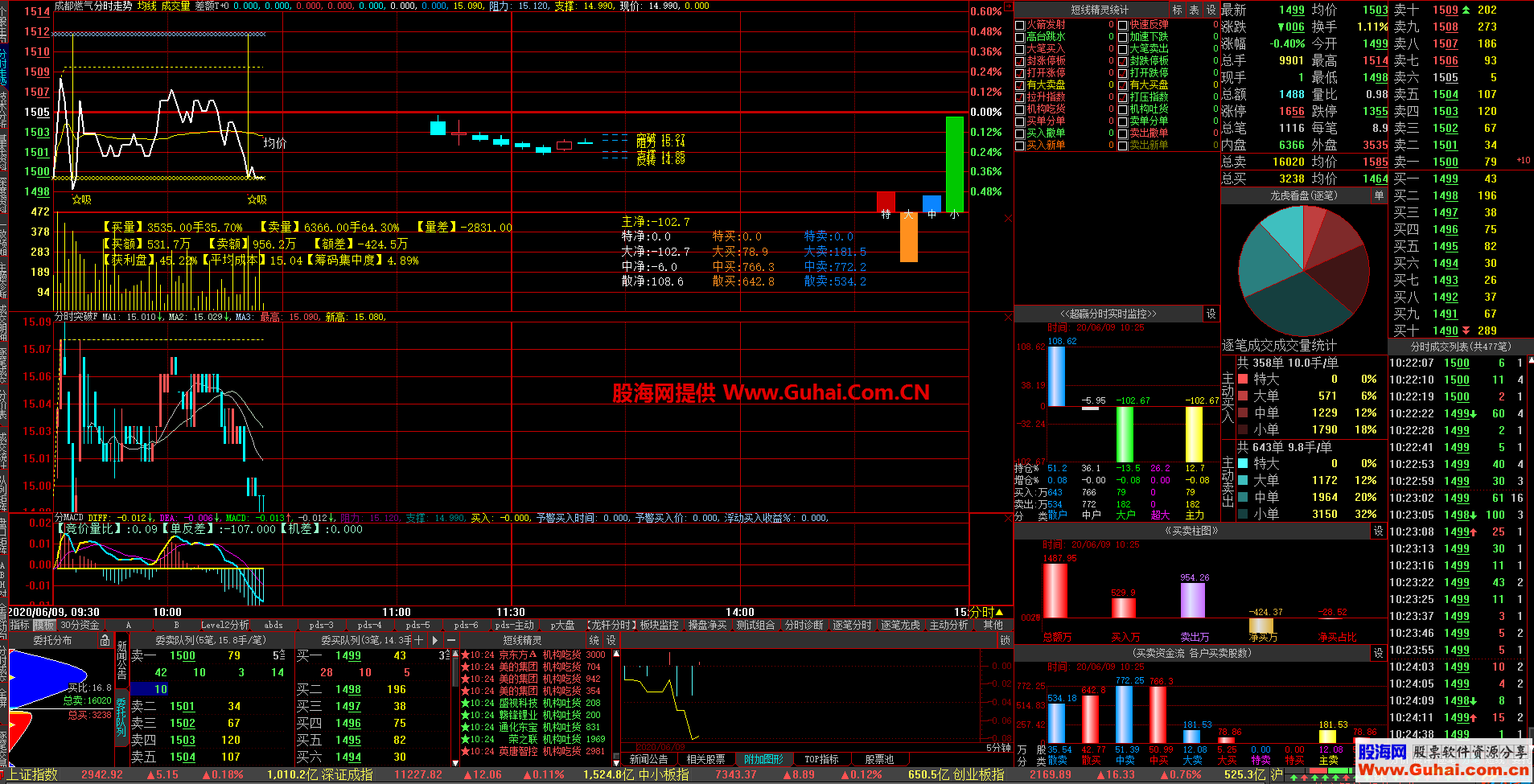Viewport: 1534px width, 784px height.
Task: Switch to TOP指标 bottom tab
Action: 822,759
